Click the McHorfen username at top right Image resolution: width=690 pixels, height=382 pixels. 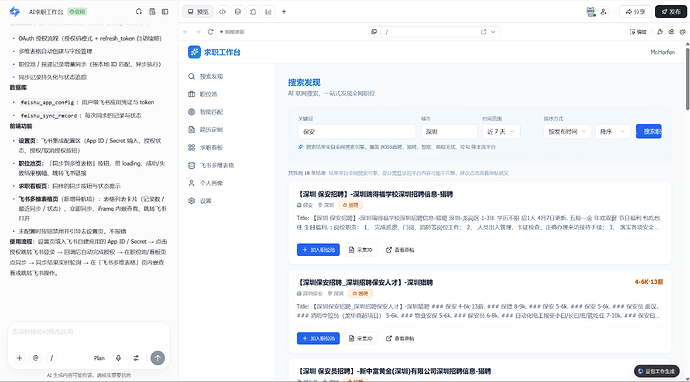pyautogui.click(x=662, y=52)
